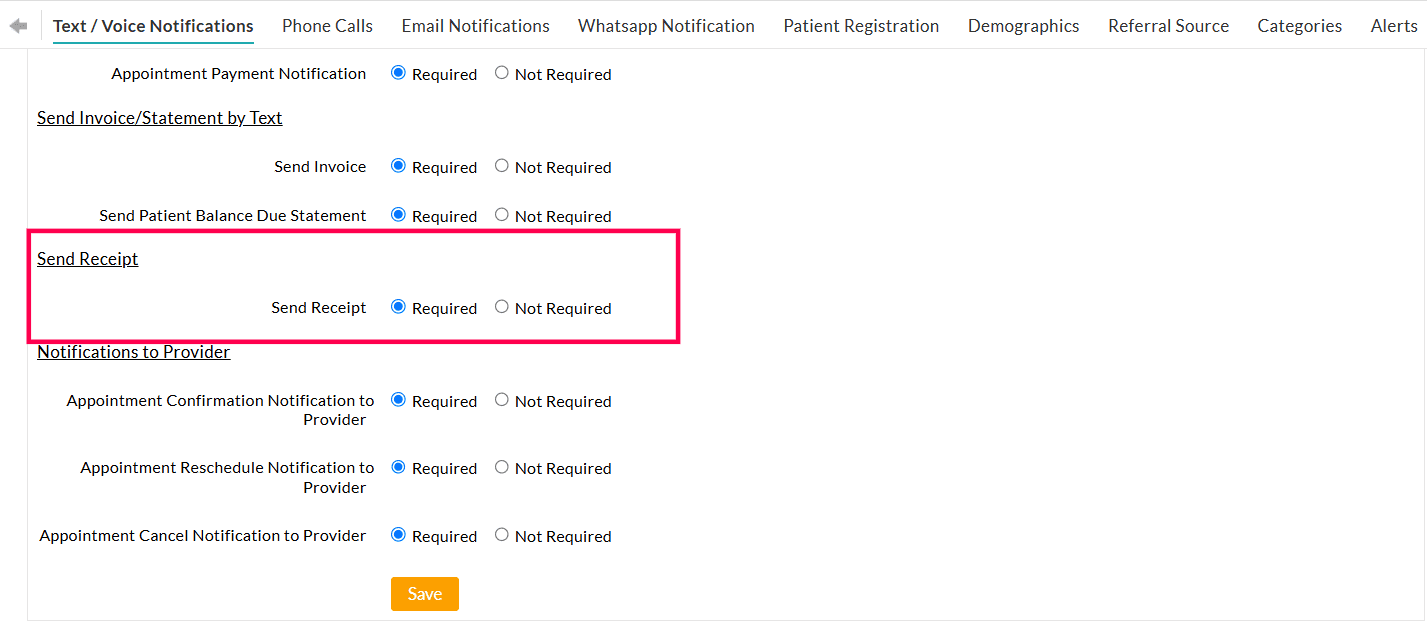Viewport: 1427px width, 623px height.
Task: Switch to the Categories tab
Action: click(1299, 26)
